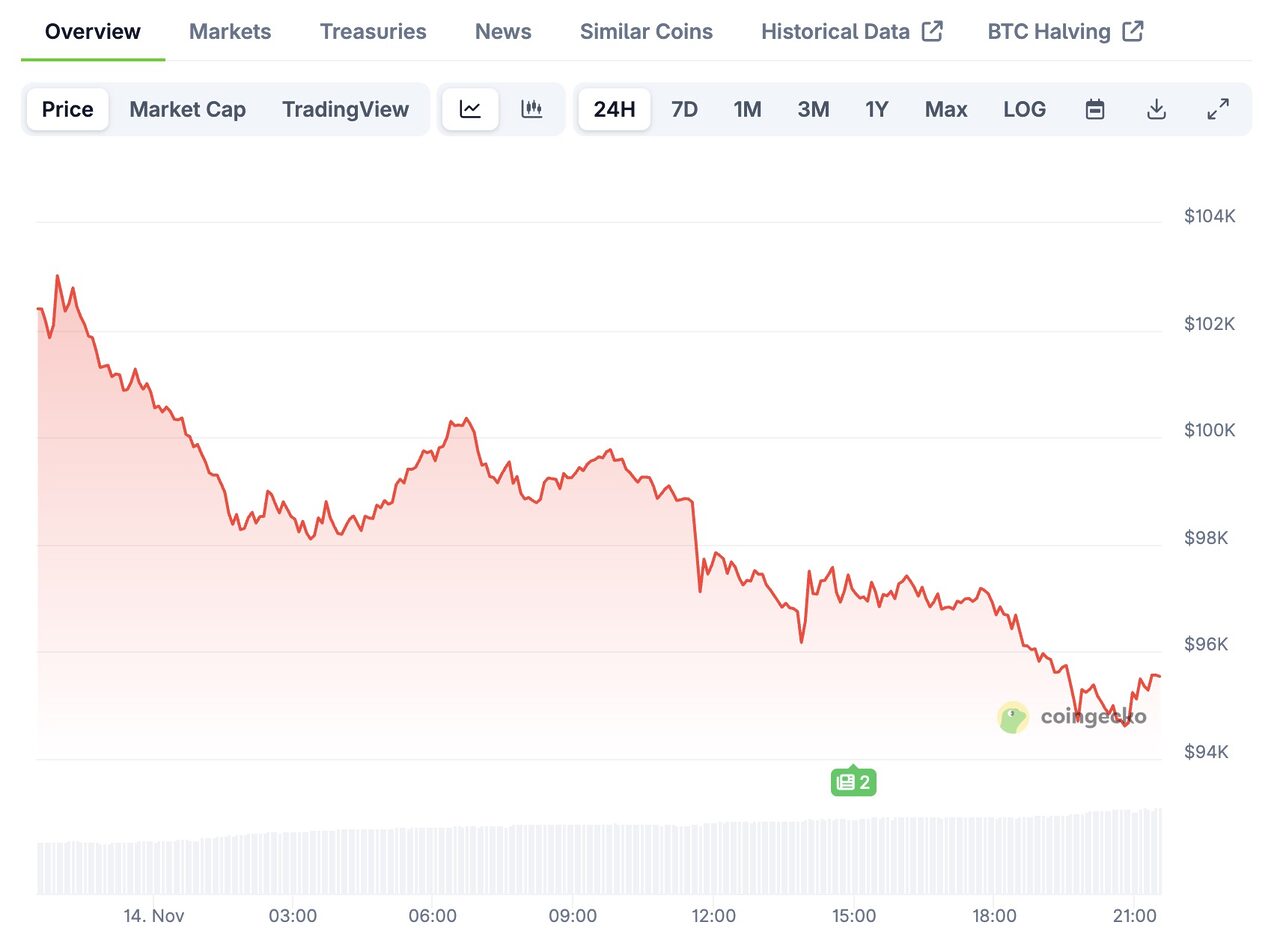Select the 3M range option
1280x952 pixels.
pyautogui.click(x=813, y=109)
